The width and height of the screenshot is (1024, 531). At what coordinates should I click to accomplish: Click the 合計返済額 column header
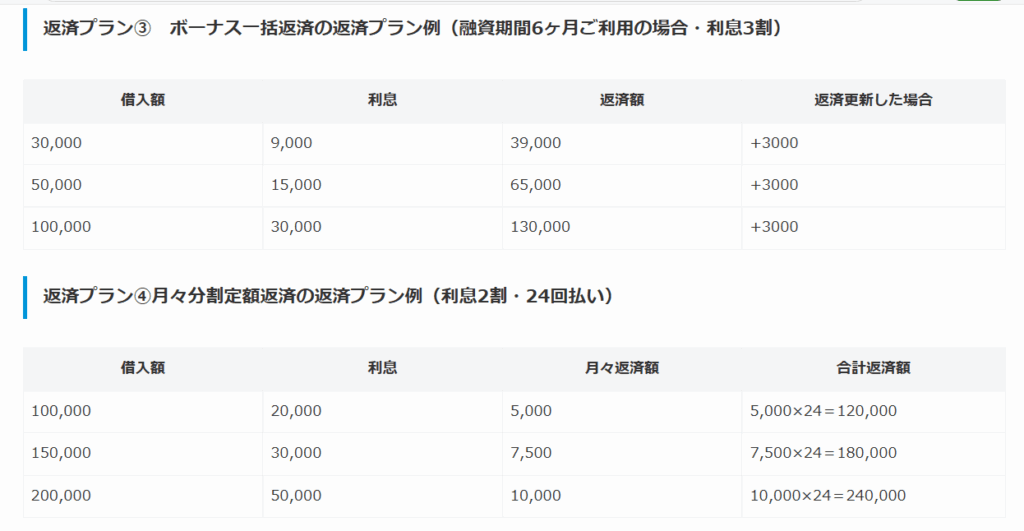[x=873, y=368]
